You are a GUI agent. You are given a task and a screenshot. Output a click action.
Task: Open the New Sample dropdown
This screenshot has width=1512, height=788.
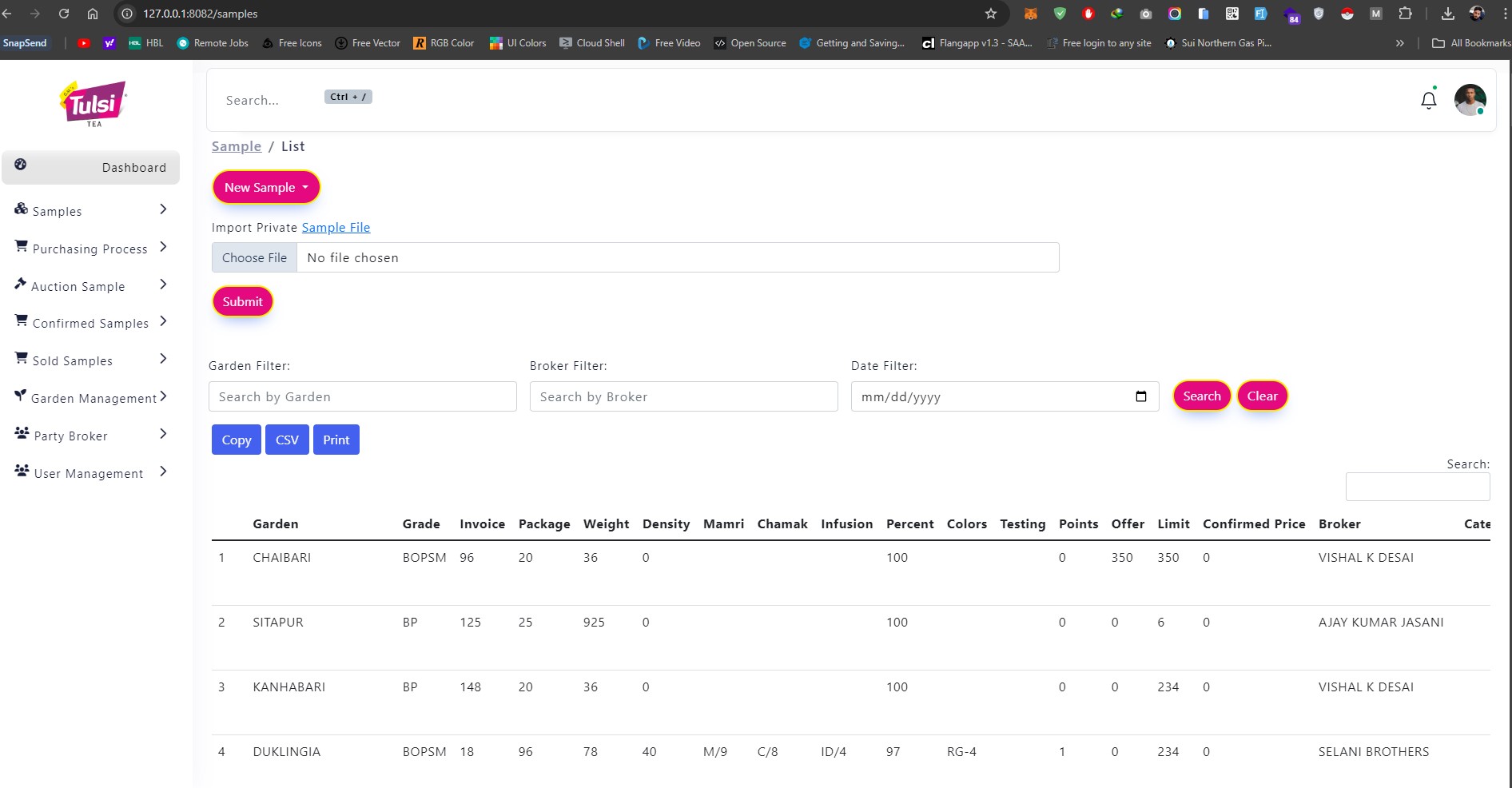click(265, 187)
